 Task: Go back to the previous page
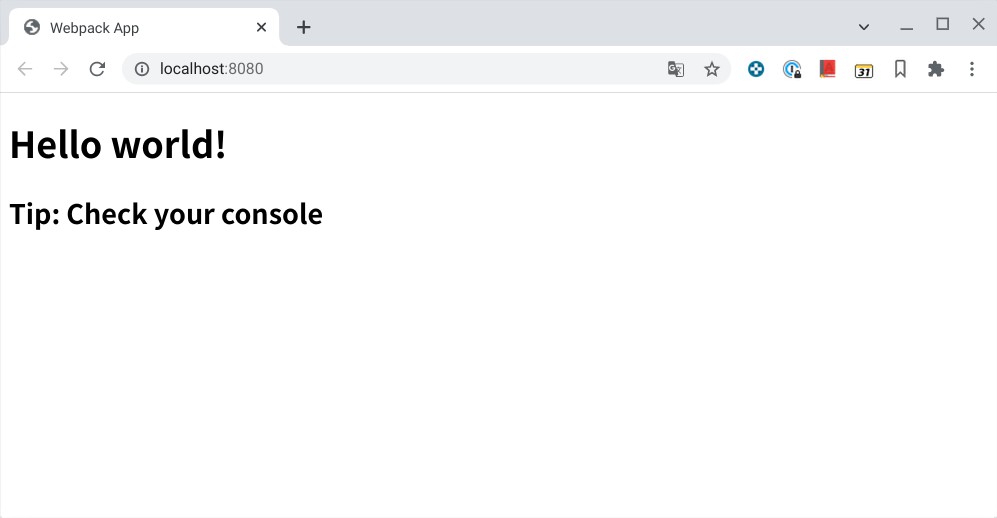(x=25, y=69)
